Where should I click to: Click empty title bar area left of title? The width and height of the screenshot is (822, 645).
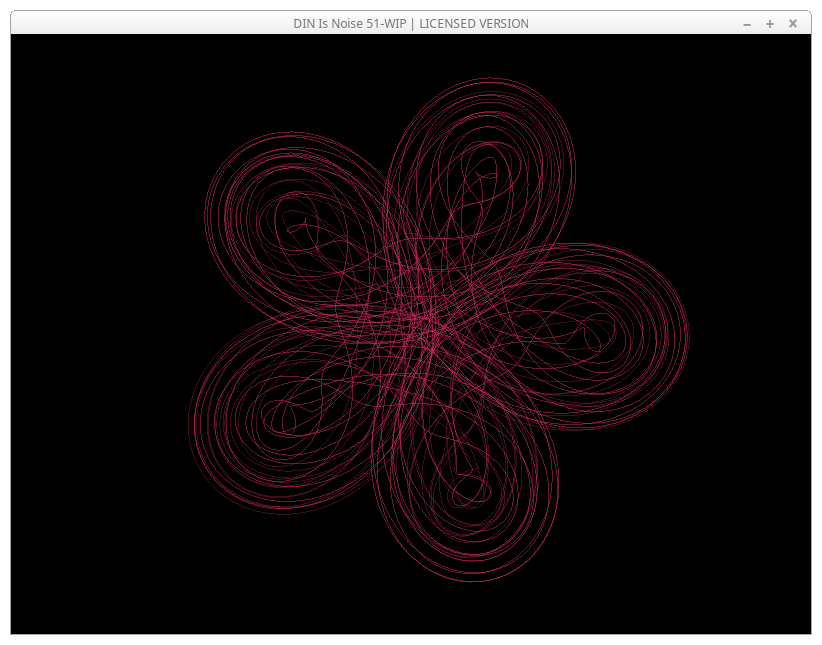click(150, 24)
